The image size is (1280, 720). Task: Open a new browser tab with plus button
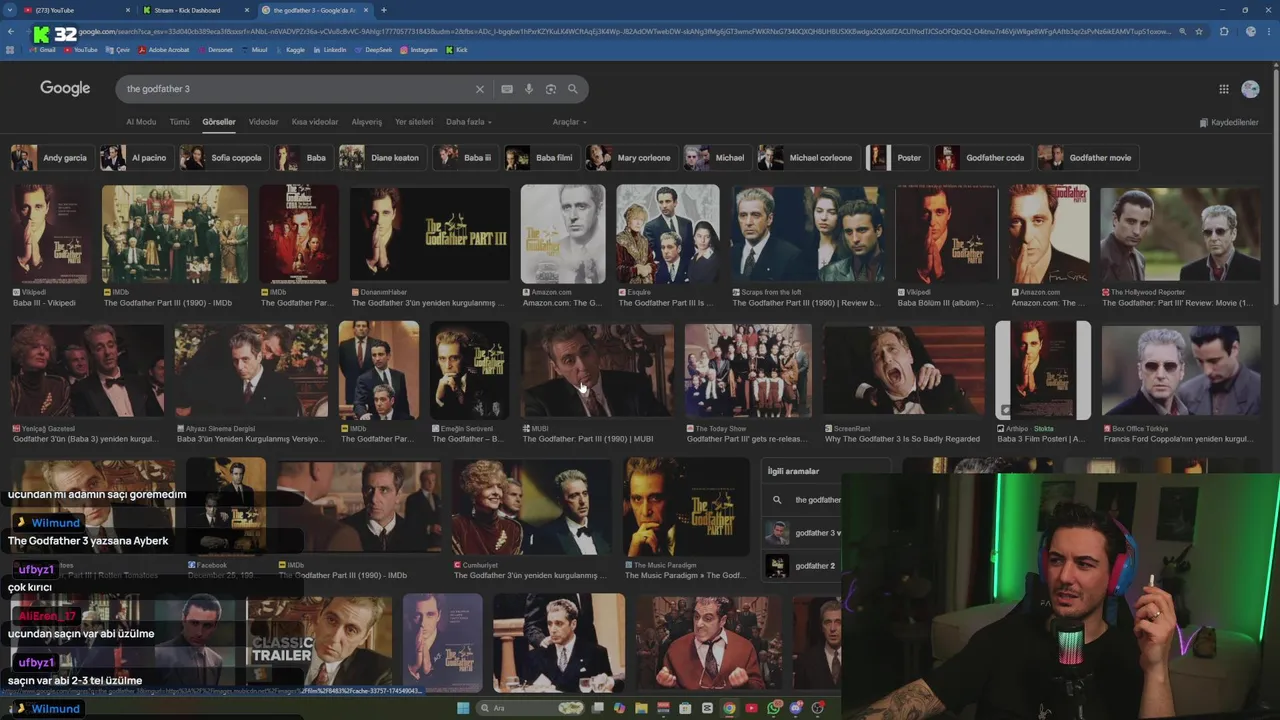pyautogui.click(x=384, y=10)
